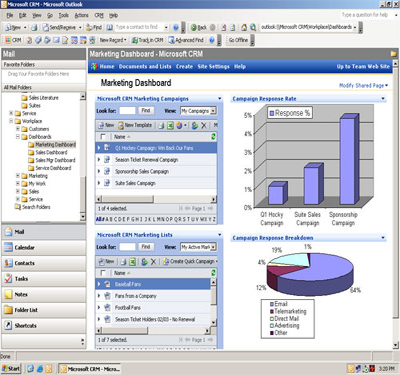Refresh the marketing campaigns list
Viewport: 400px width, 375px height.
tap(213, 136)
